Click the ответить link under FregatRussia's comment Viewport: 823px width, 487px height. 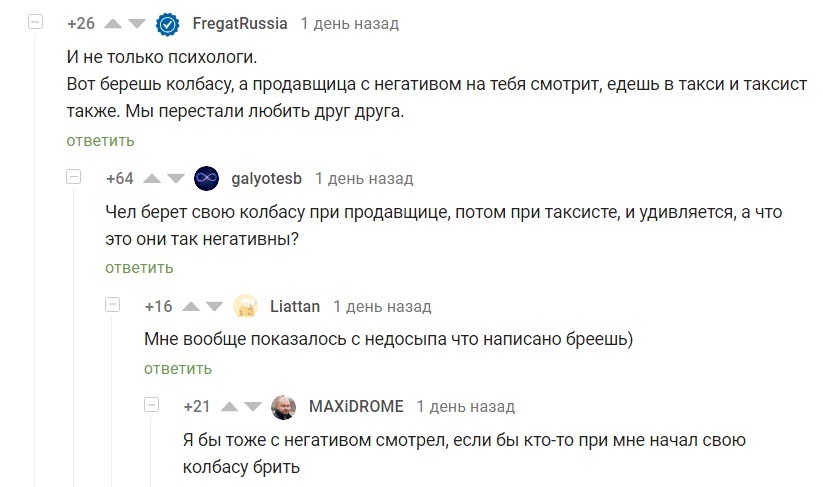[100, 140]
